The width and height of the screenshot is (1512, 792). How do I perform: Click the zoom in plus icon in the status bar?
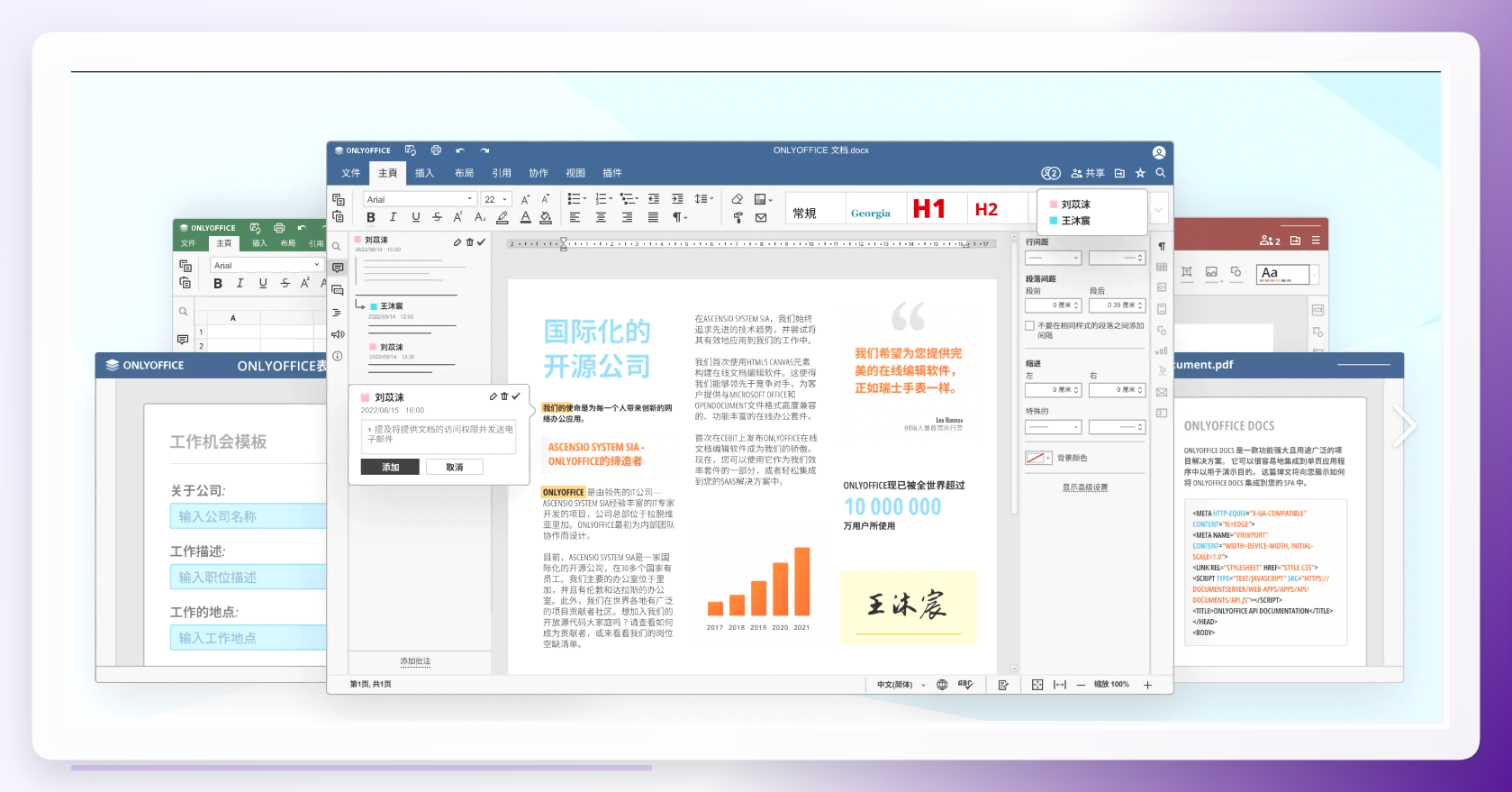1147,685
